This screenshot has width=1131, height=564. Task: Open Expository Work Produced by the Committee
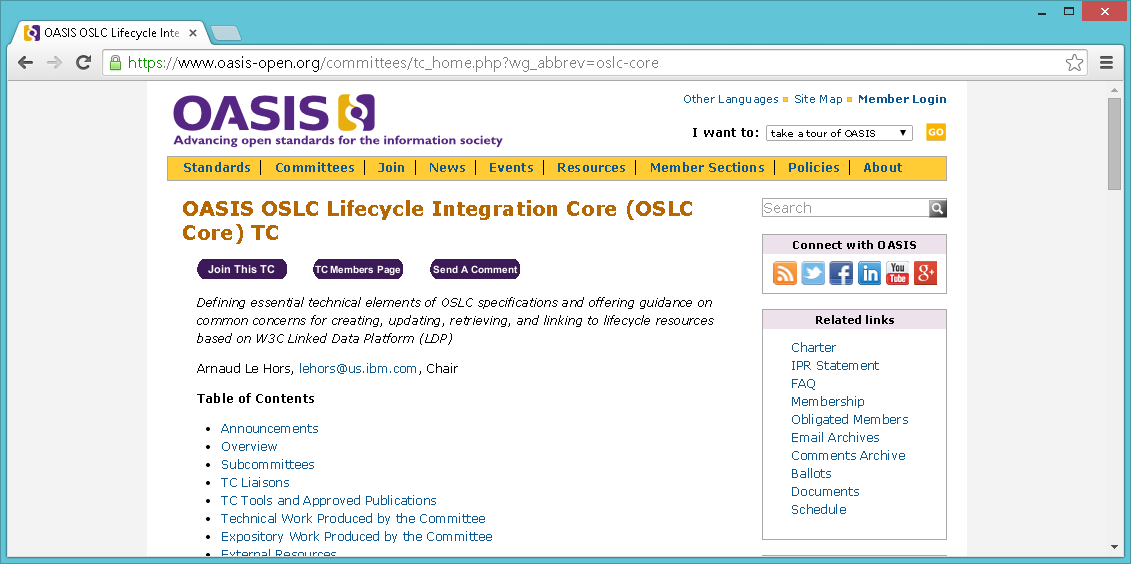point(356,537)
